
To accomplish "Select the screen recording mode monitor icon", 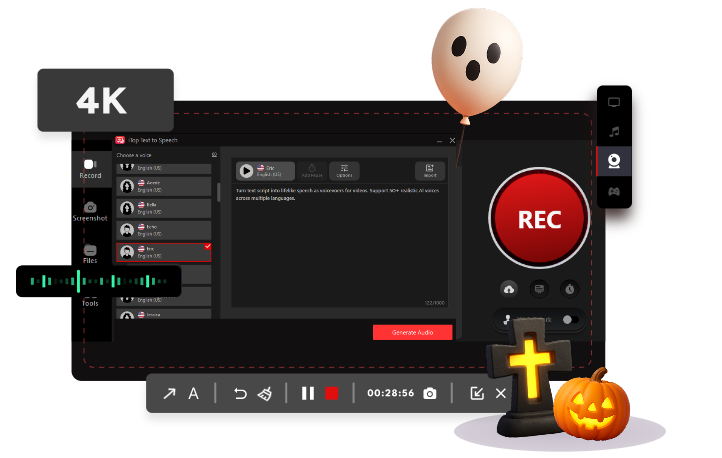I will point(614,102).
